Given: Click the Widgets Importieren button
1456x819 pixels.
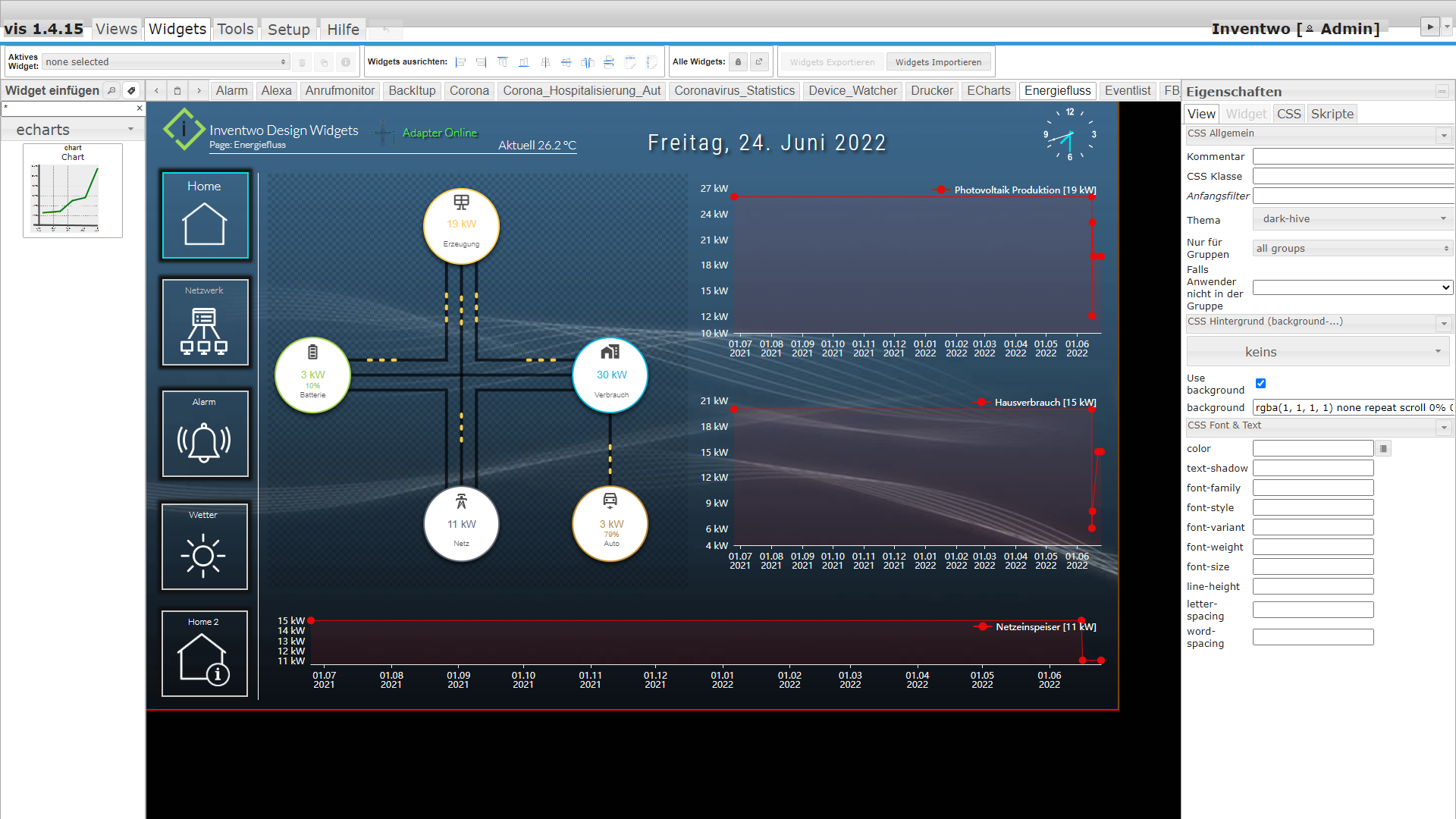Looking at the screenshot, I should point(938,62).
